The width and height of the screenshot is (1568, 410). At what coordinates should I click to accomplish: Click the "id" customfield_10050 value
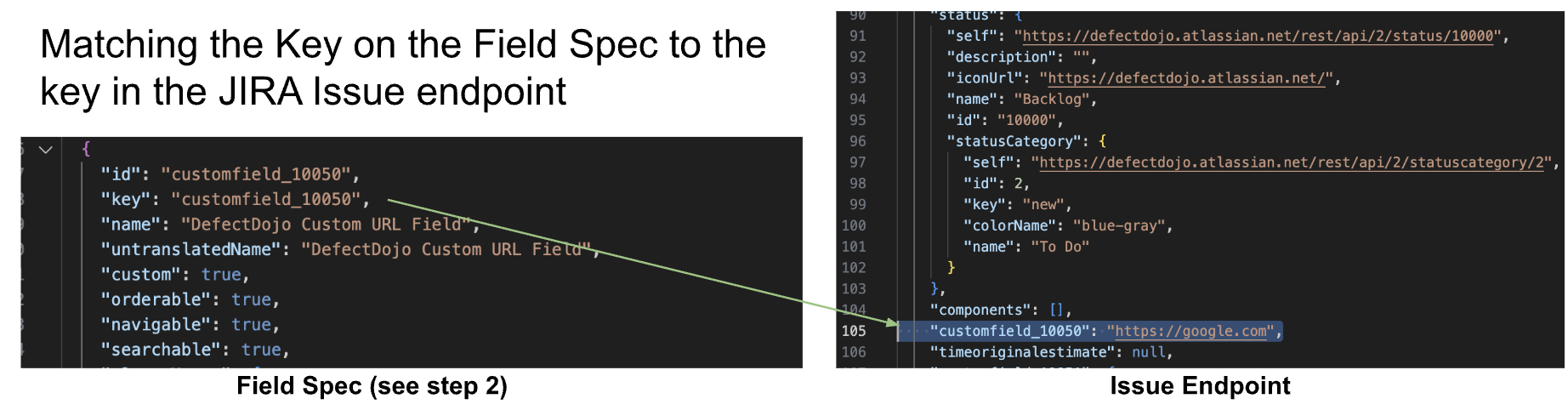click(256, 174)
